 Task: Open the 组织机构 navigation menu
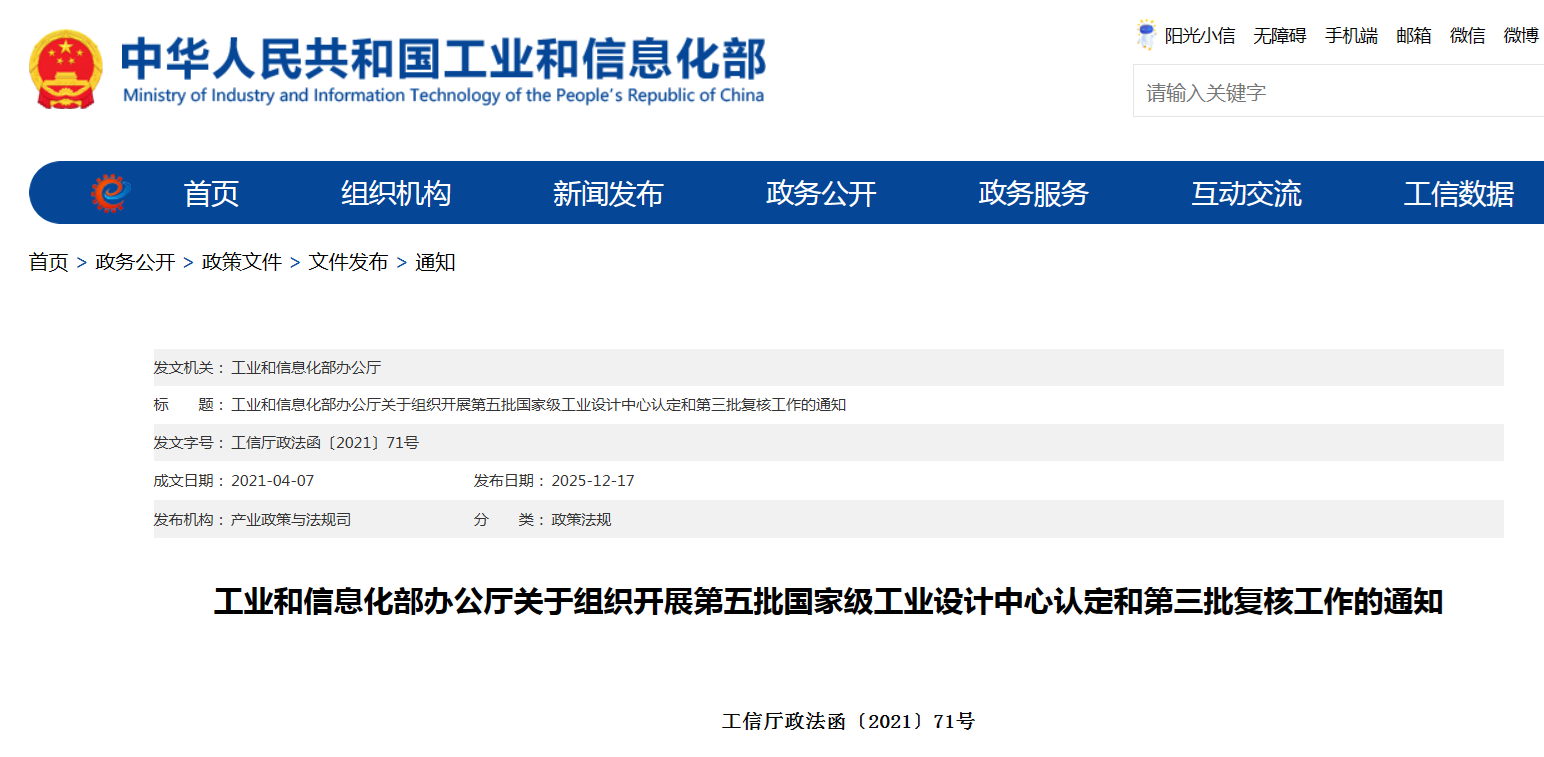coord(396,193)
